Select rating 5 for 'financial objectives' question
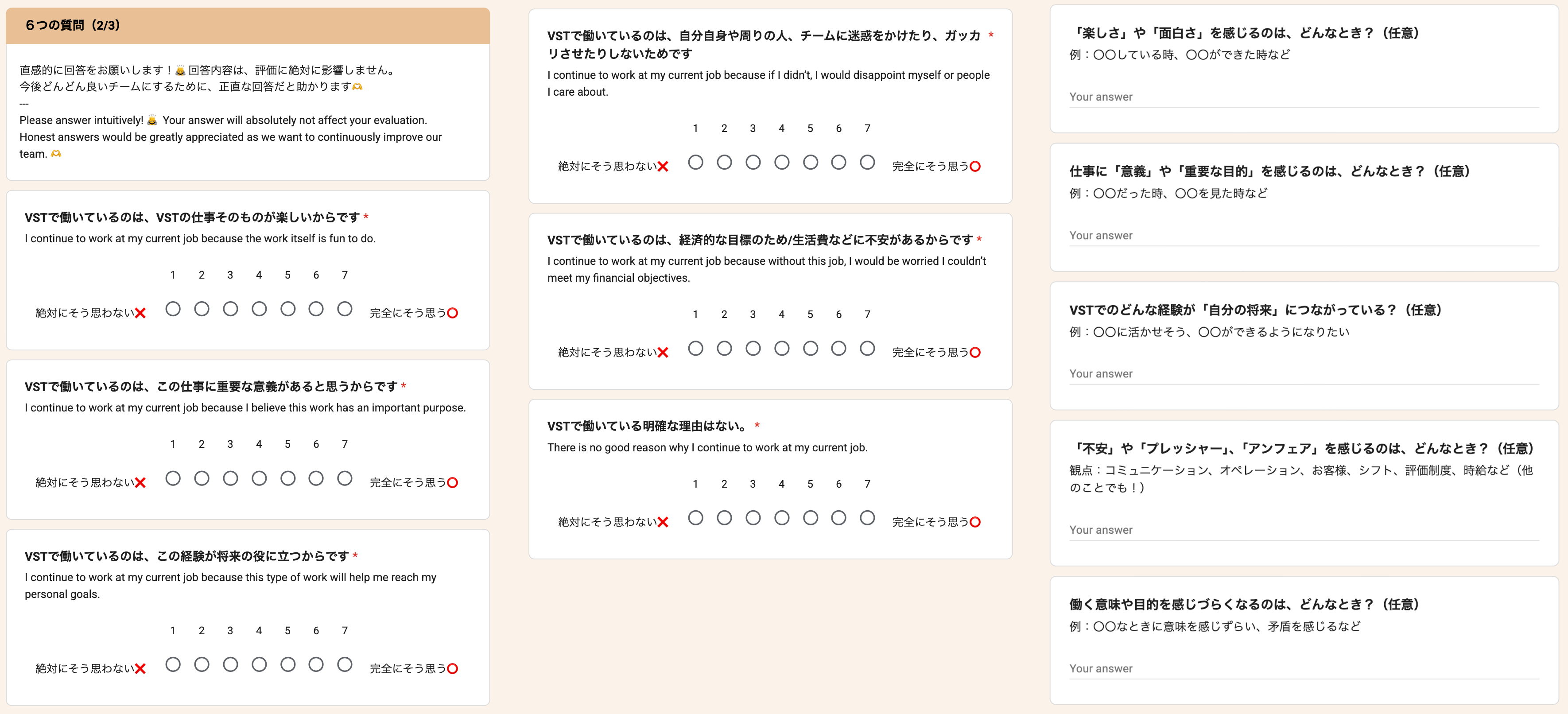The height and width of the screenshot is (714, 1568). tap(811, 348)
